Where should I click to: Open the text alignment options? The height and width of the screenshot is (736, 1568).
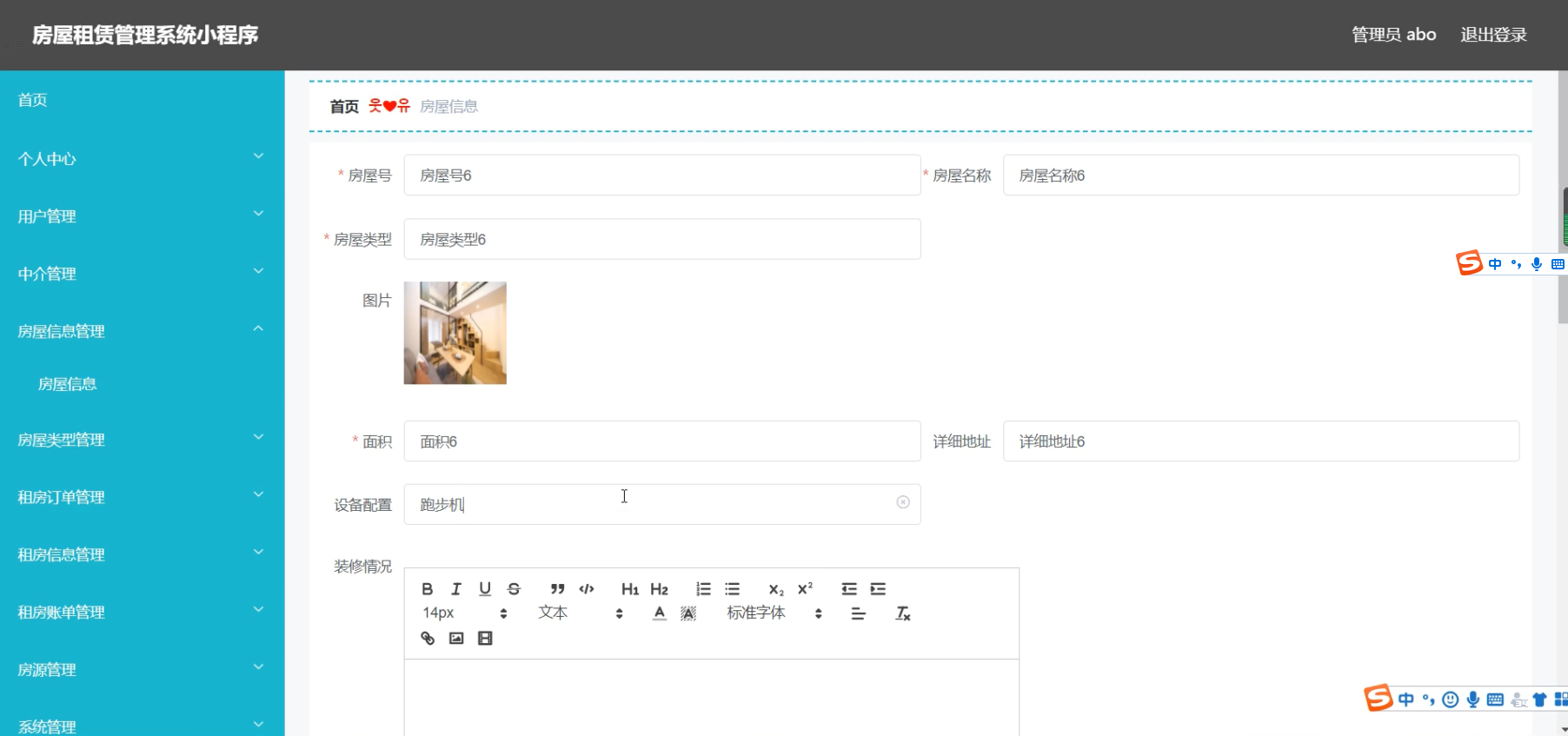click(858, 613)
